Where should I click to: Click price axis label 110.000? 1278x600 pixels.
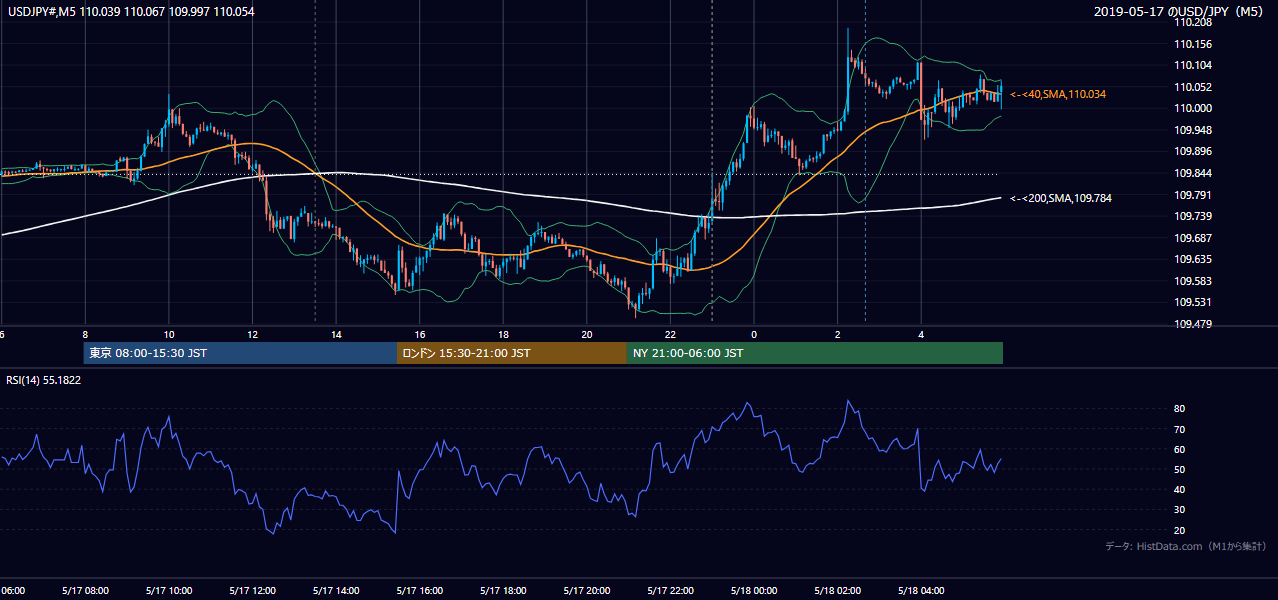(x=1194, y=108)
